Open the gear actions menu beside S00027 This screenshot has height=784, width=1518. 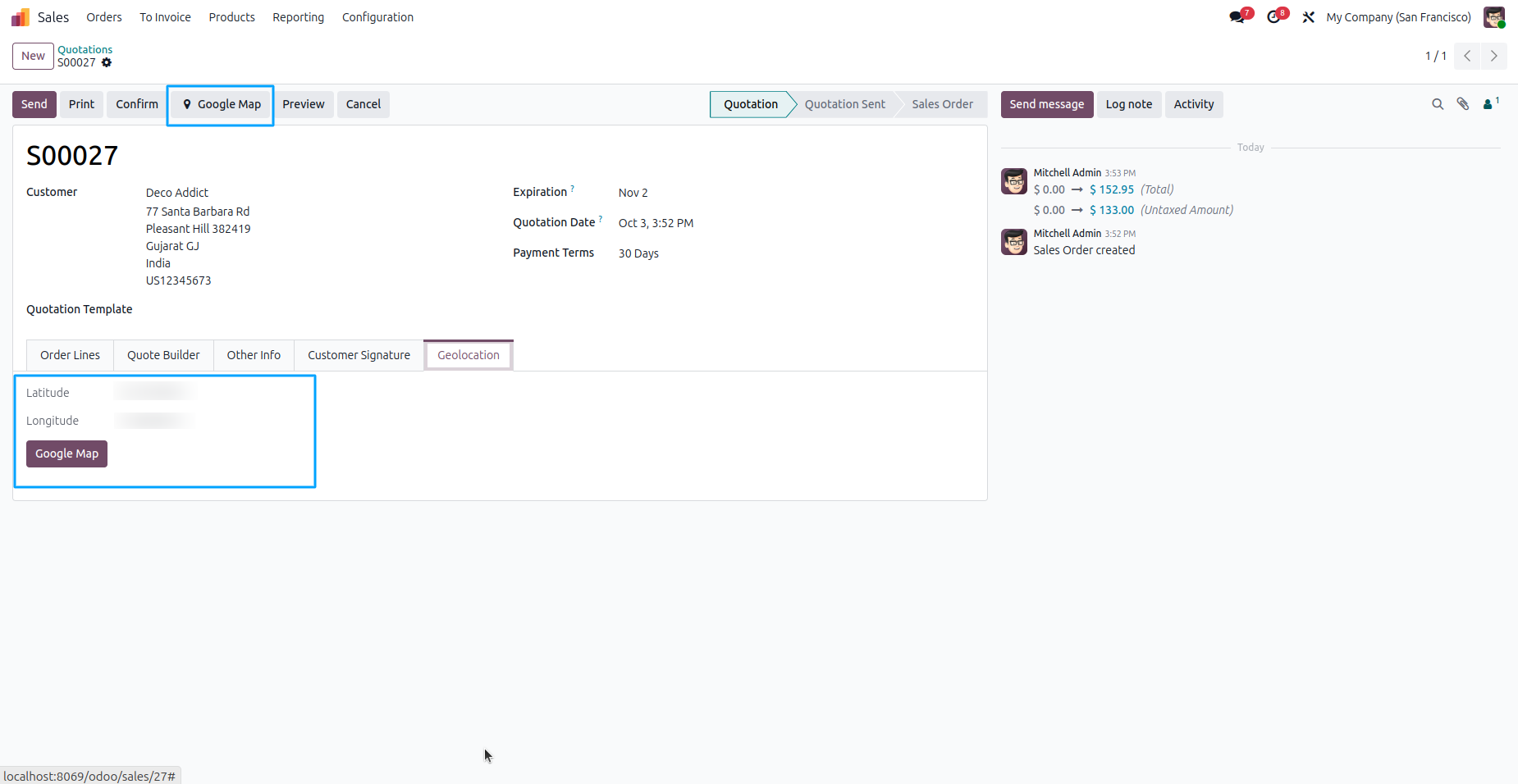(x=107, y=62)
